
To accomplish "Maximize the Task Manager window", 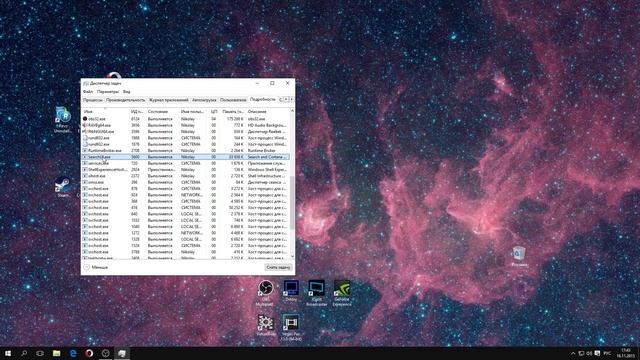I will pos(272,83).
